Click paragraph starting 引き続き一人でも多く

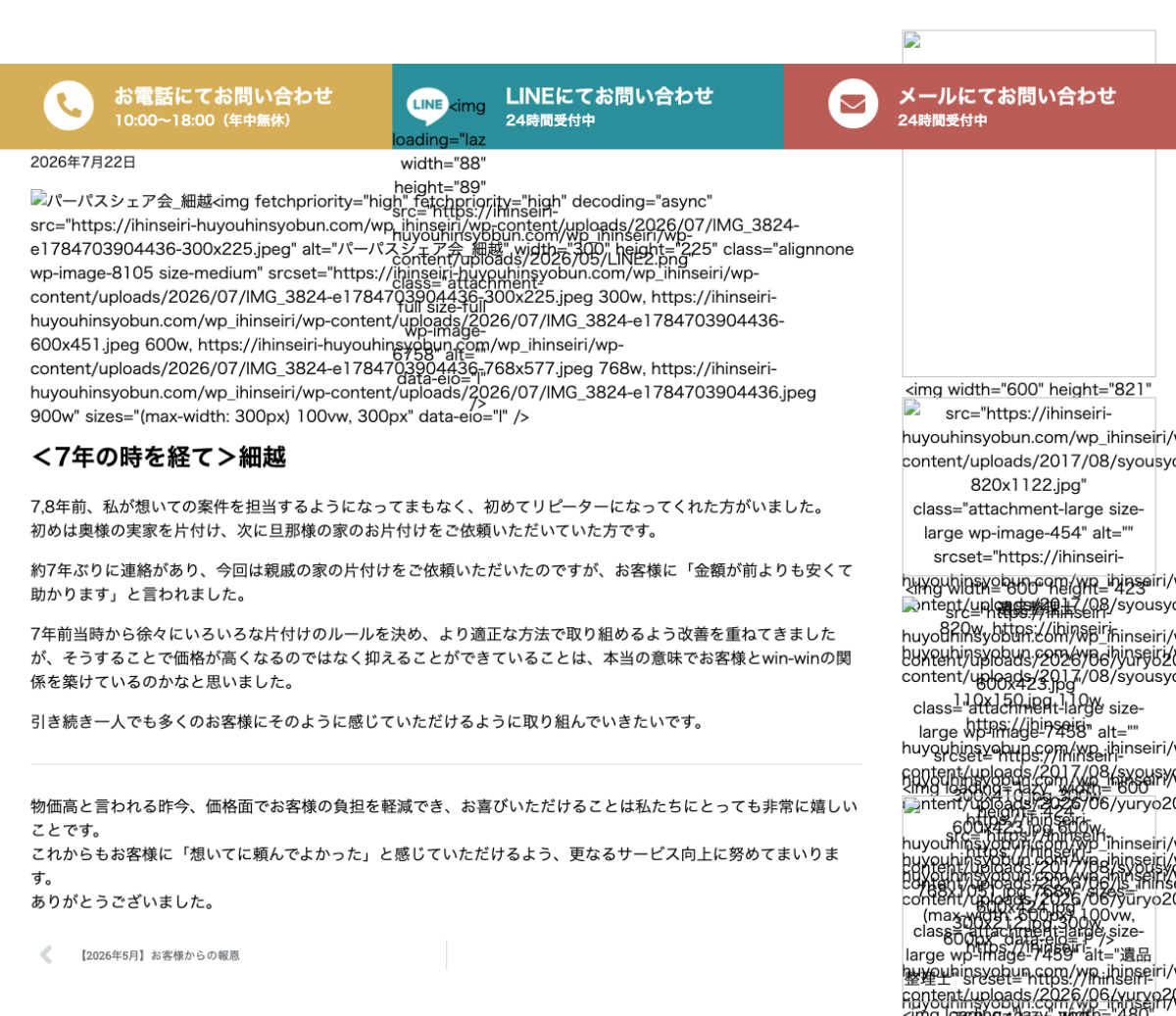tap(368, 722)
